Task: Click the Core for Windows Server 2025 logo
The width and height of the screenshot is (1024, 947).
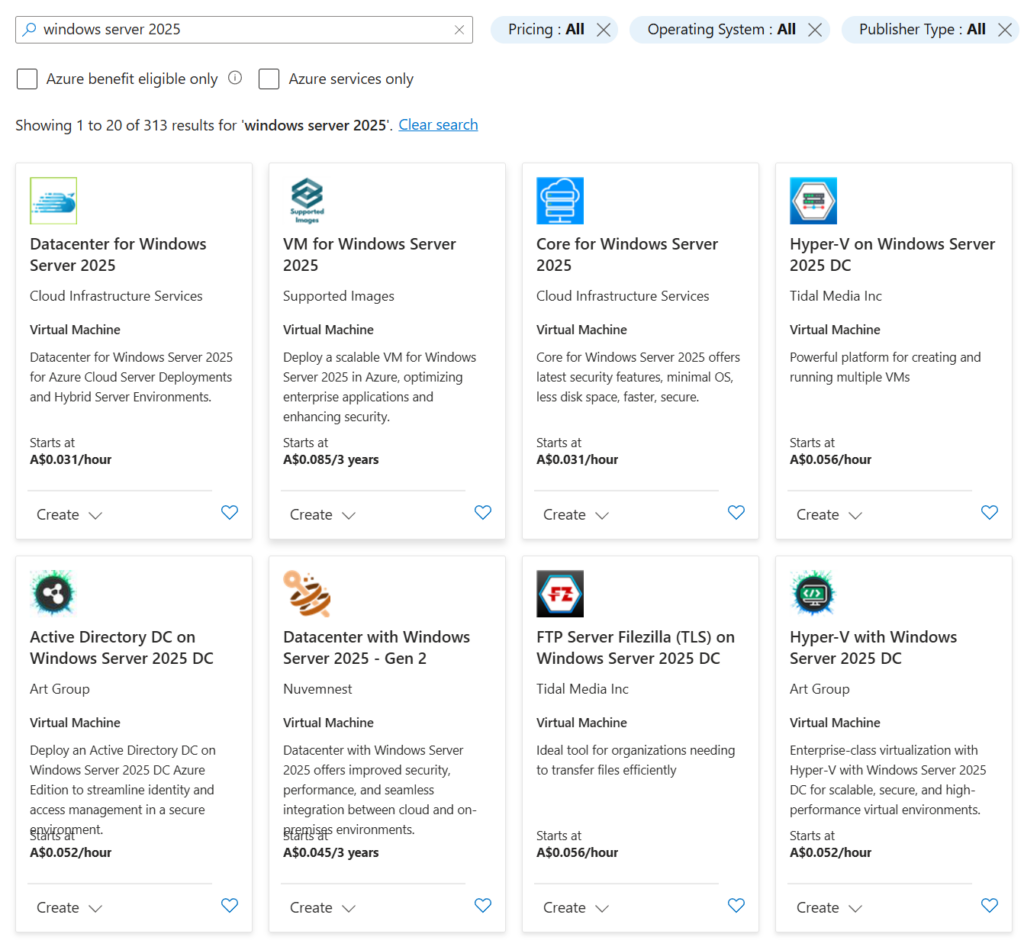Action: (560, 201)
